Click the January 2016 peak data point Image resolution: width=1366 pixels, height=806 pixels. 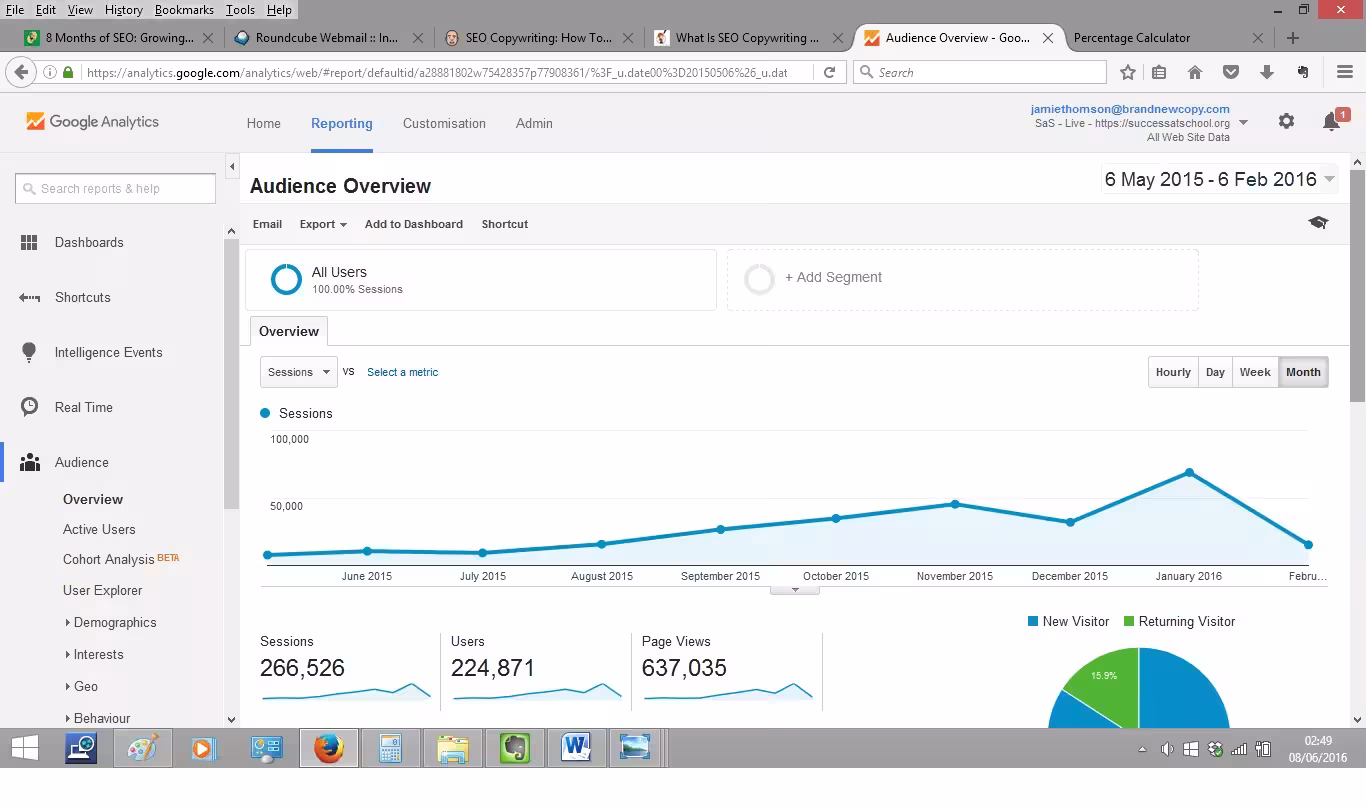coord(1189,472)
